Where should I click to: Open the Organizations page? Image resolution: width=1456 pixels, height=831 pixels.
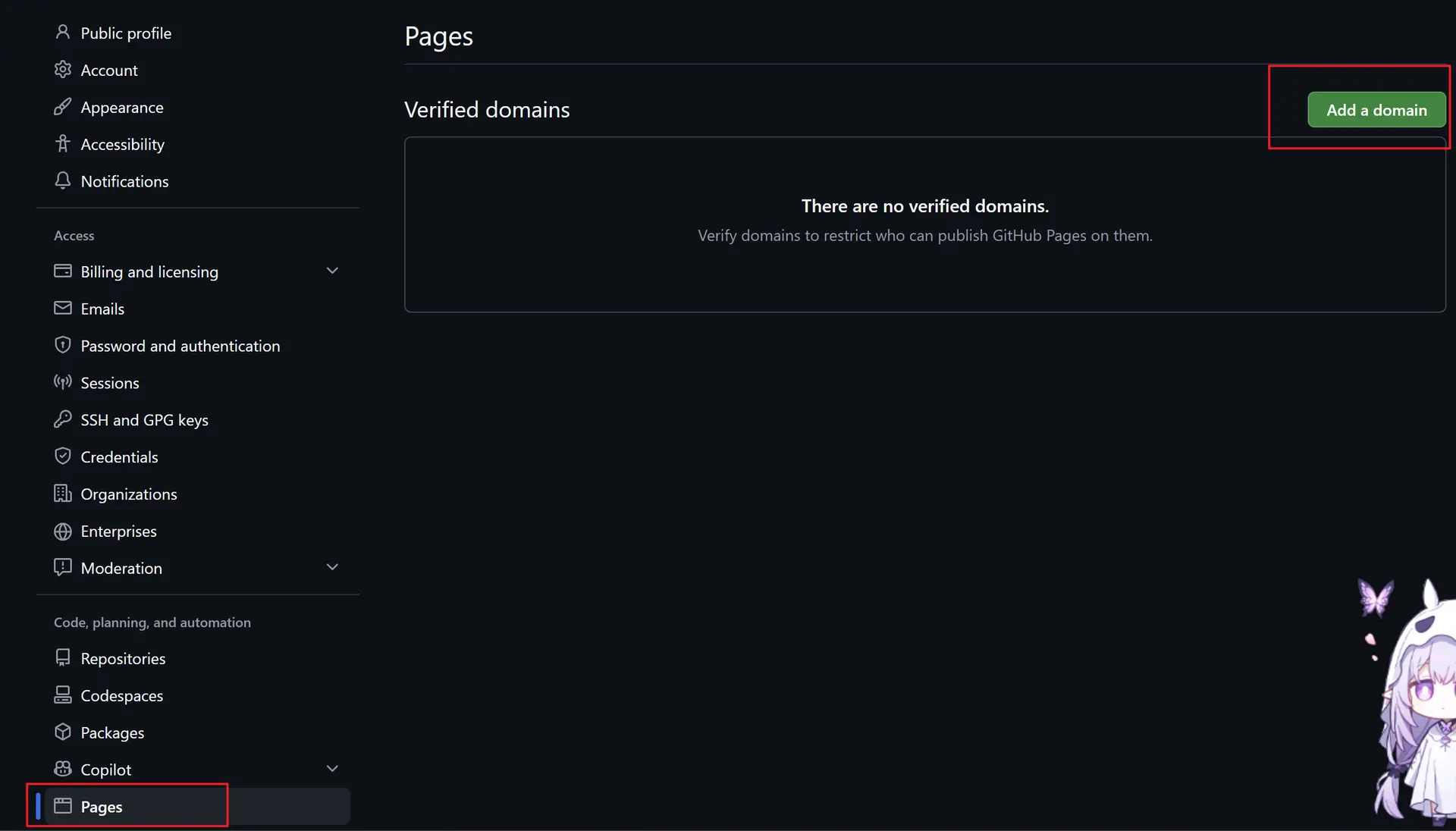pos(198,494)
